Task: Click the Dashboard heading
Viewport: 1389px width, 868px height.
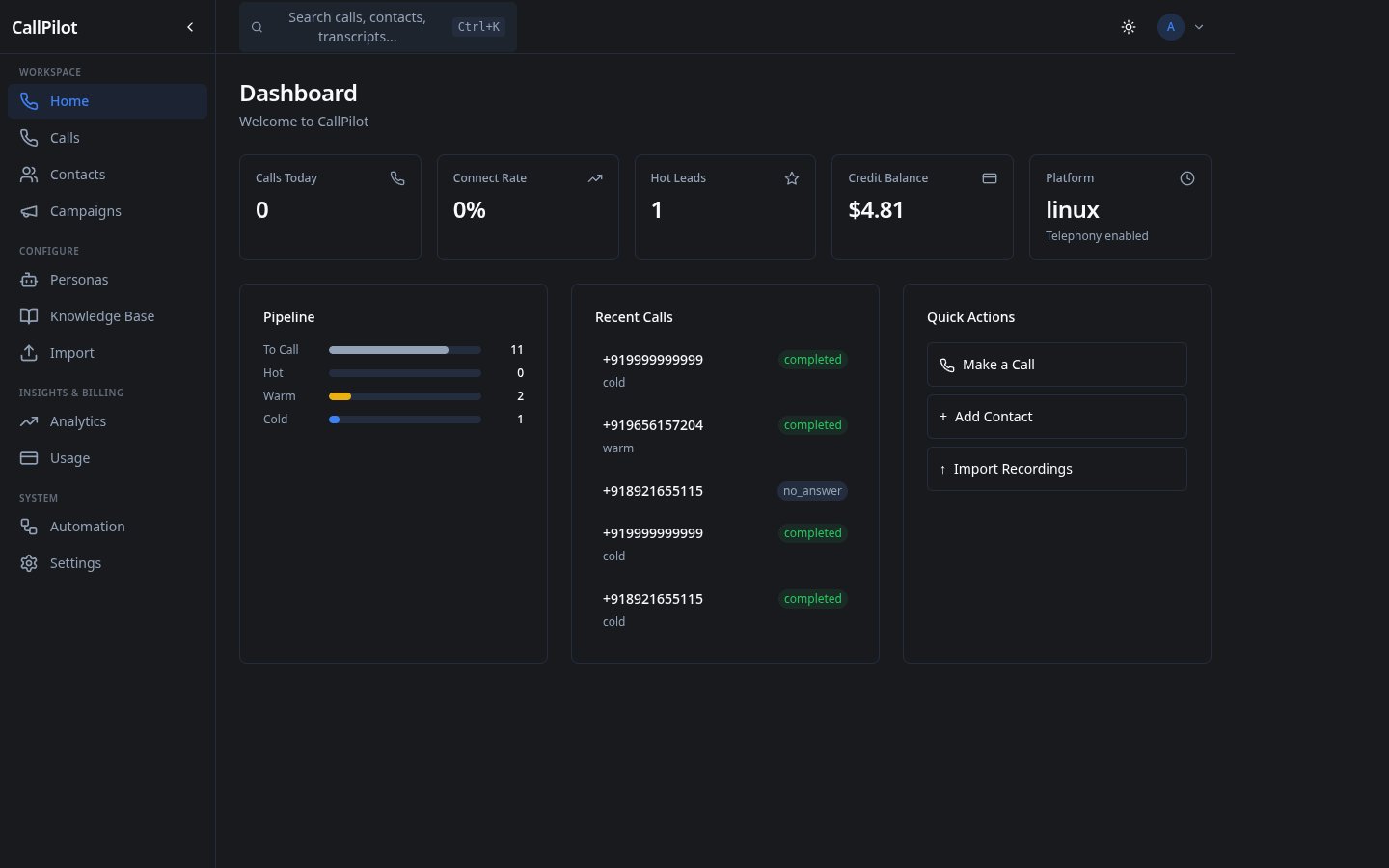Action: (298, 93)
